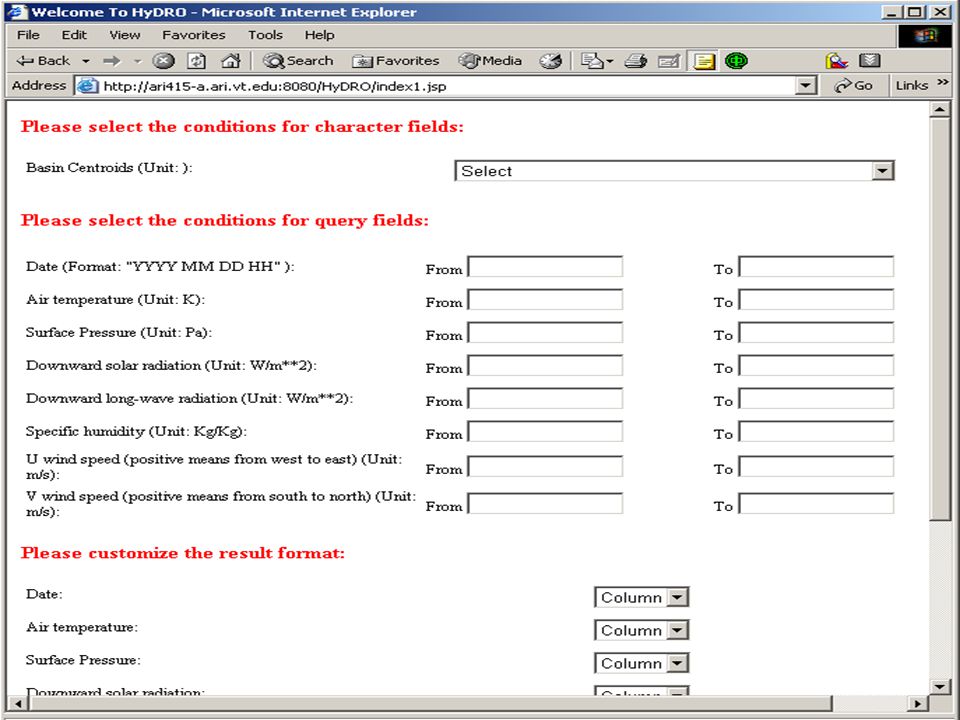
Task: Open the Basin Centroids Select dropdown
Action: click(x=674, y=171)
